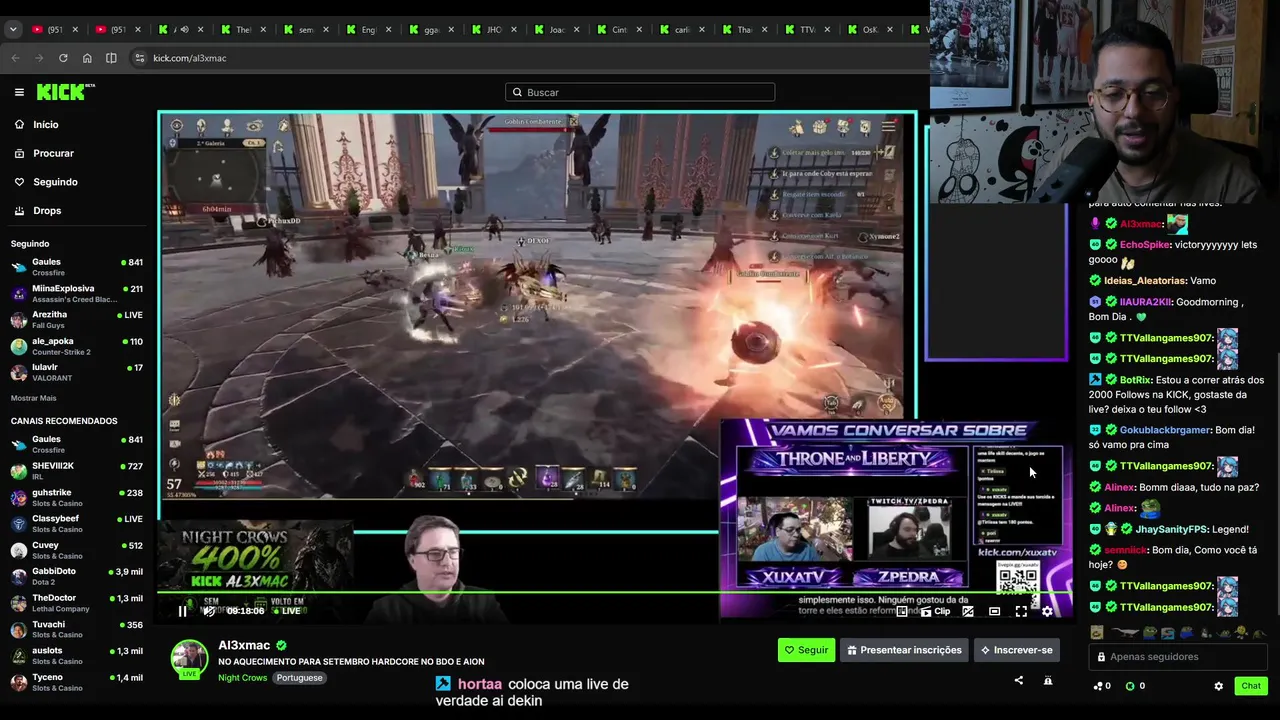Image resolution: width=1280 pixels, height=720 pixels.
Task: Open ale_apoka channel in sidebar
Action: coord(76,346)
